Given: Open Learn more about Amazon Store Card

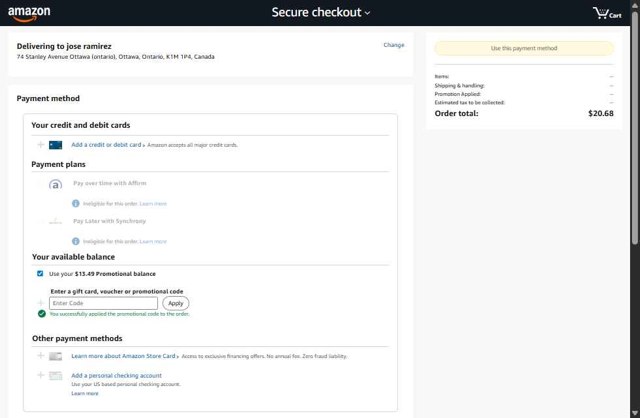Looking at the screenshot, I should pos(123,356).
